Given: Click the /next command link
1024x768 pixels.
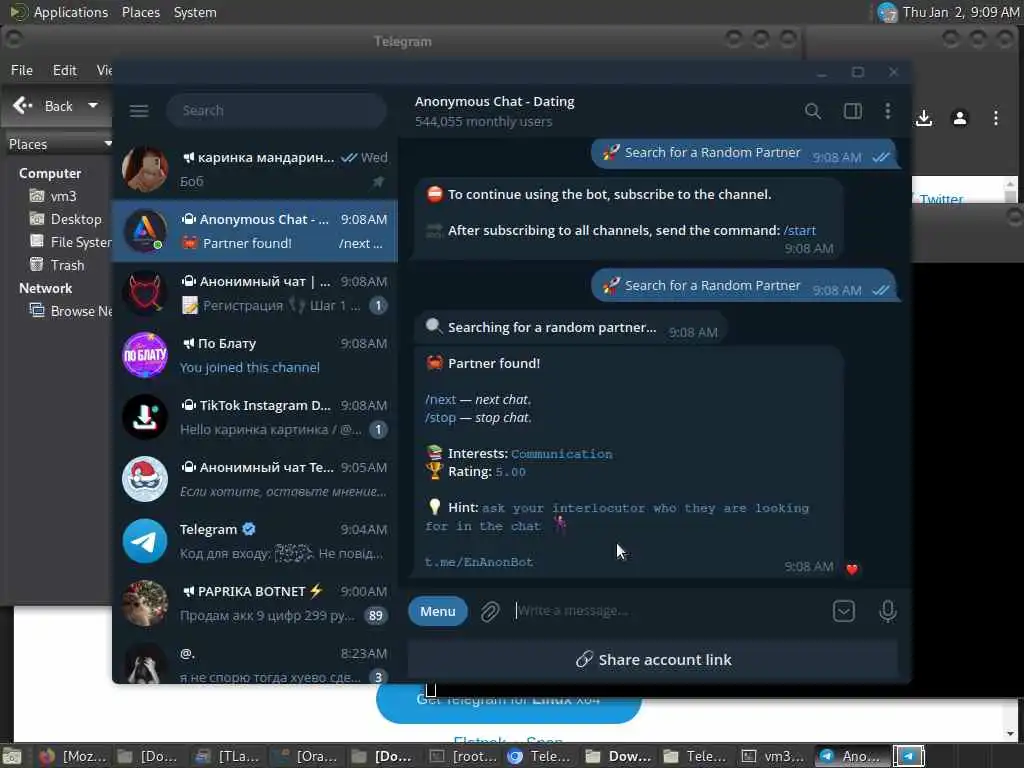Looking at the screenshot, I should pos(441,399).
